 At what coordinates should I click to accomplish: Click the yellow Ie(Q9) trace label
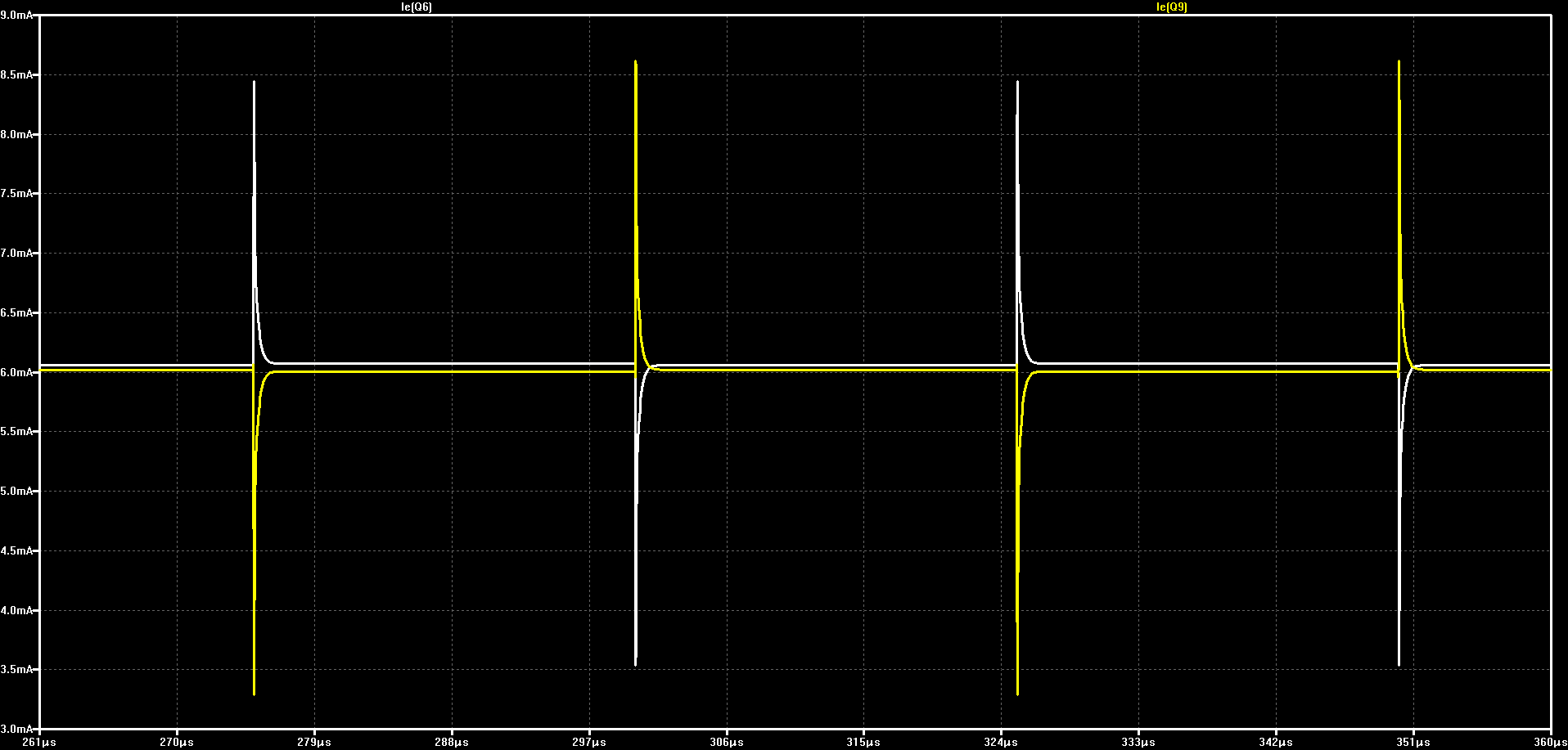pyautogui.click(x=1172, y=7)
